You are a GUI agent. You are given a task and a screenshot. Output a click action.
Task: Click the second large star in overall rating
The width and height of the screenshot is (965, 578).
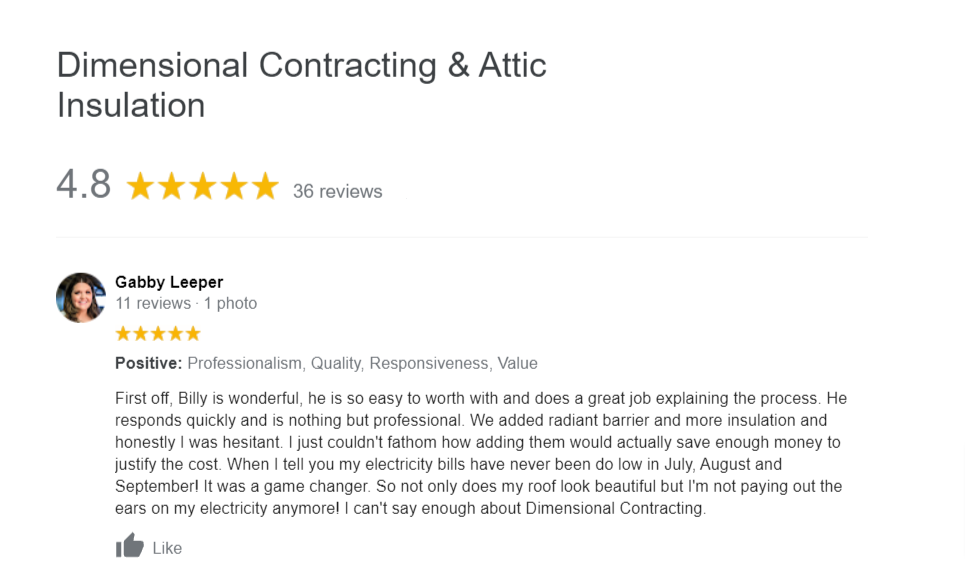coord(172,187)
